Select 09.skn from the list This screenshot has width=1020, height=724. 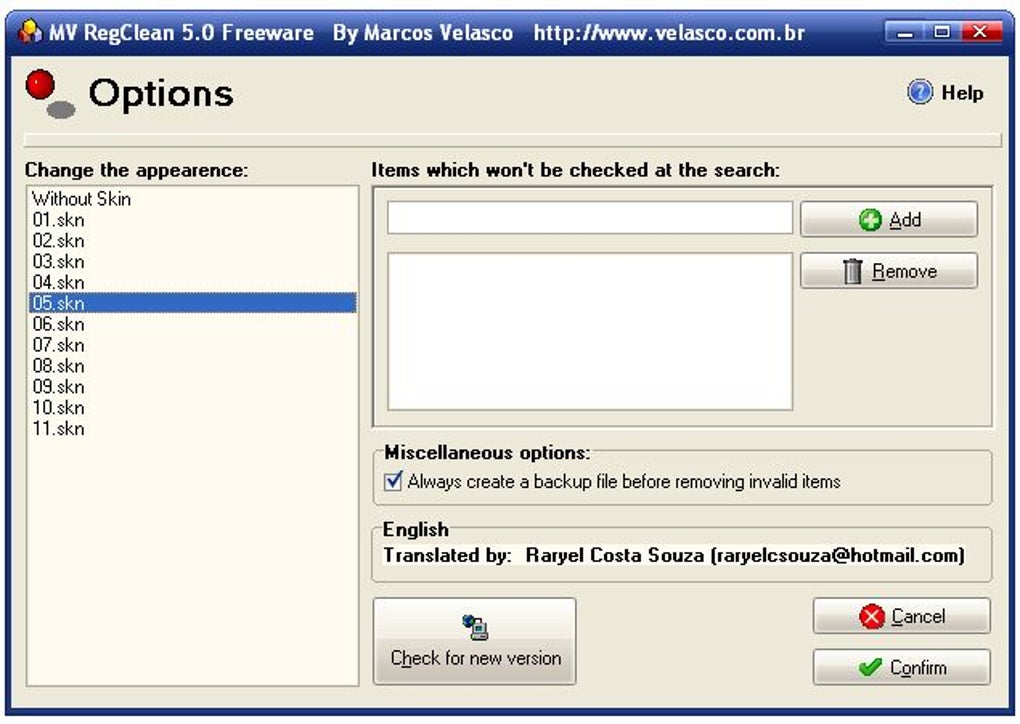(193, 386)
